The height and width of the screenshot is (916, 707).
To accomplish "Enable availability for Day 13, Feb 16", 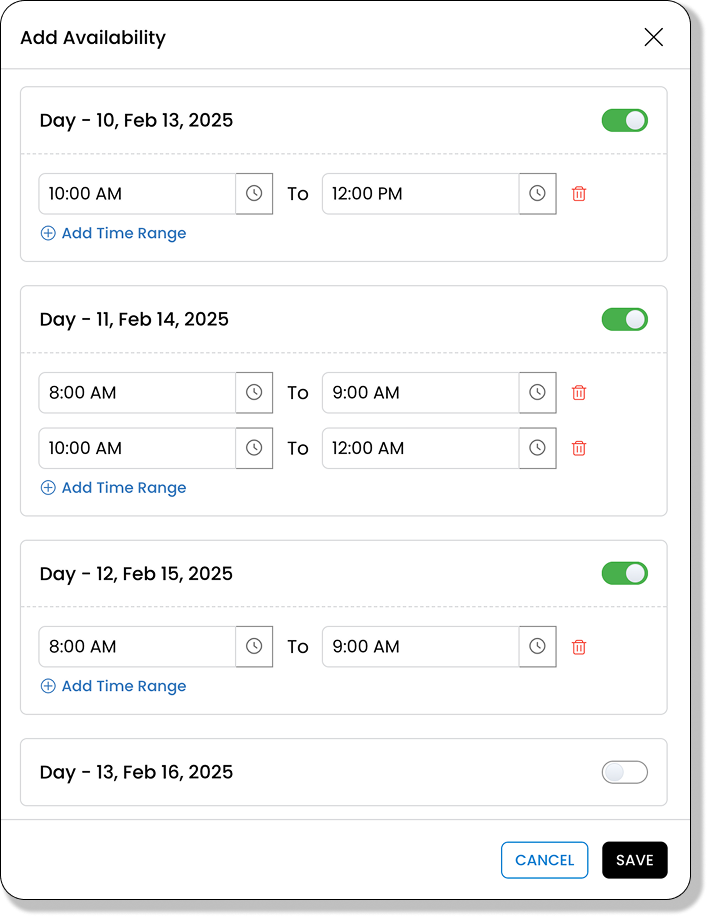I will point(625,772).
